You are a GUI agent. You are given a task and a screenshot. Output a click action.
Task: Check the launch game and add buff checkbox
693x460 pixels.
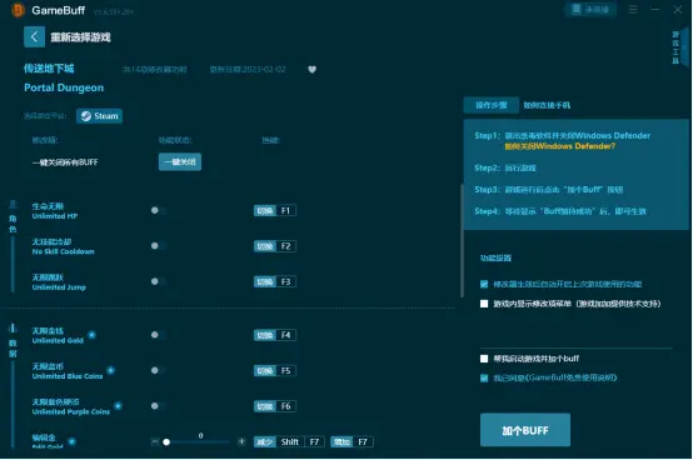(x=484, y=358)
